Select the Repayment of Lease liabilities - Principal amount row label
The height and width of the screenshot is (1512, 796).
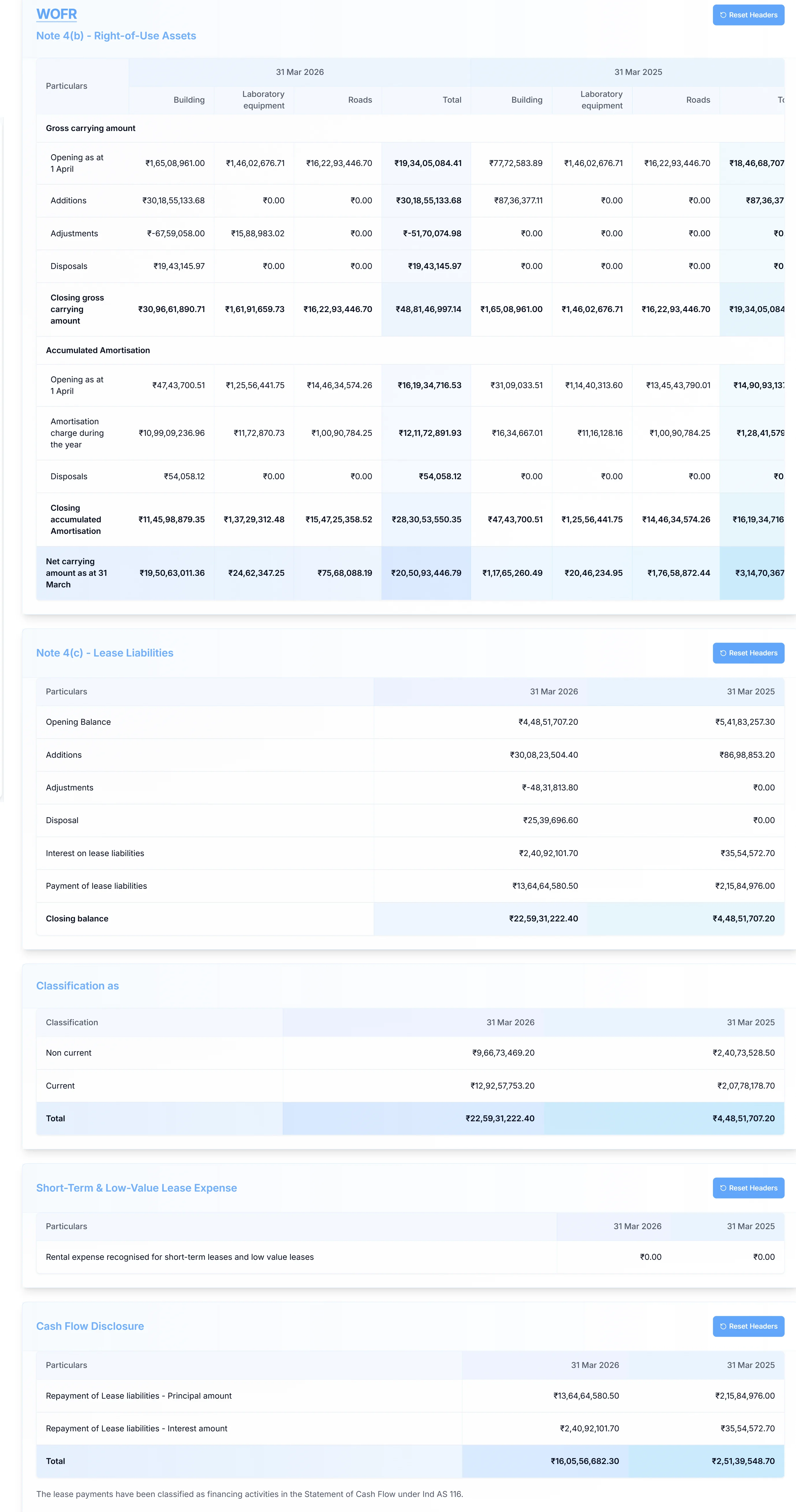coord(138,1396)
